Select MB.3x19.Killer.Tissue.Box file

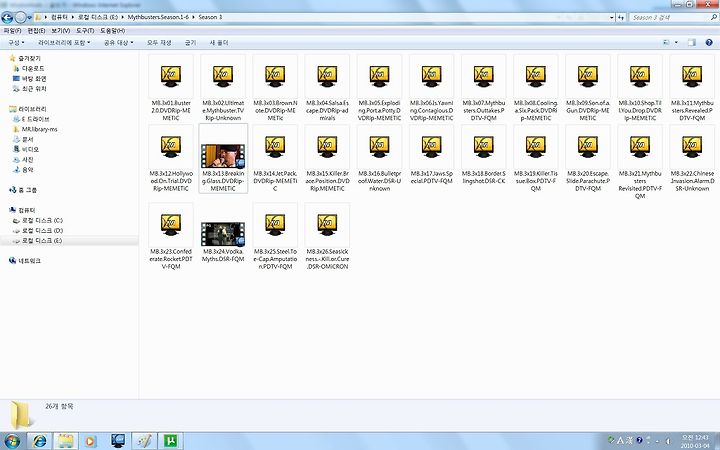[x=536, y=158]
